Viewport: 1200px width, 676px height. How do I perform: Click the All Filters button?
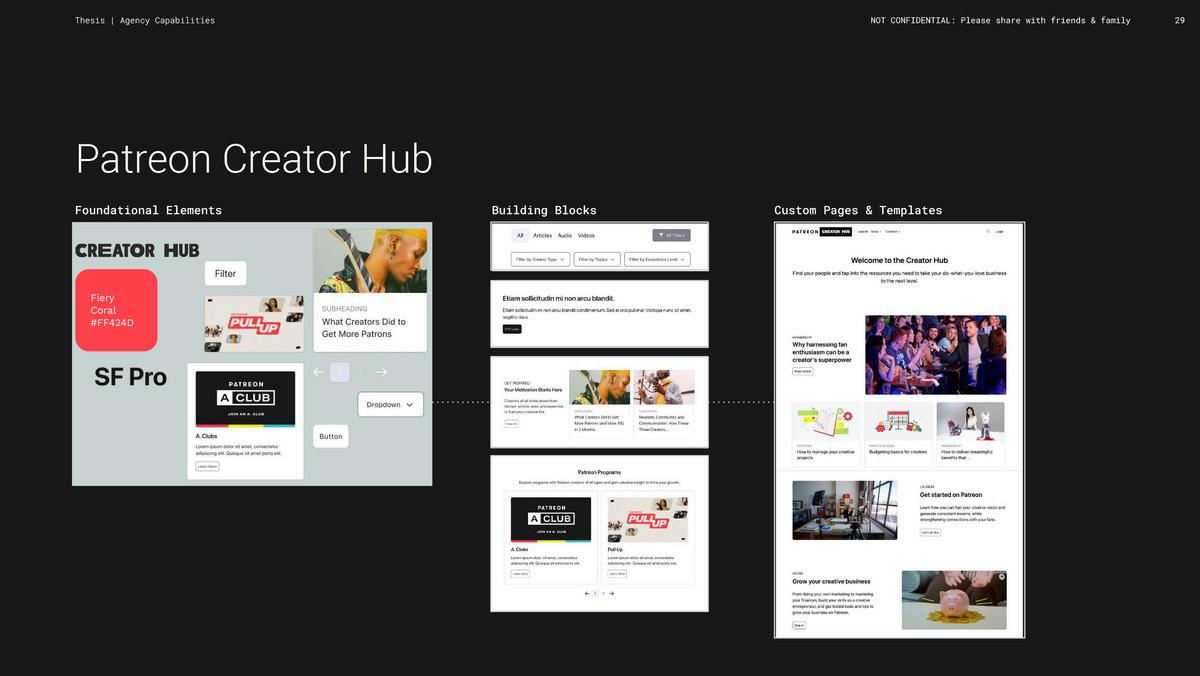tap(671, 235)
